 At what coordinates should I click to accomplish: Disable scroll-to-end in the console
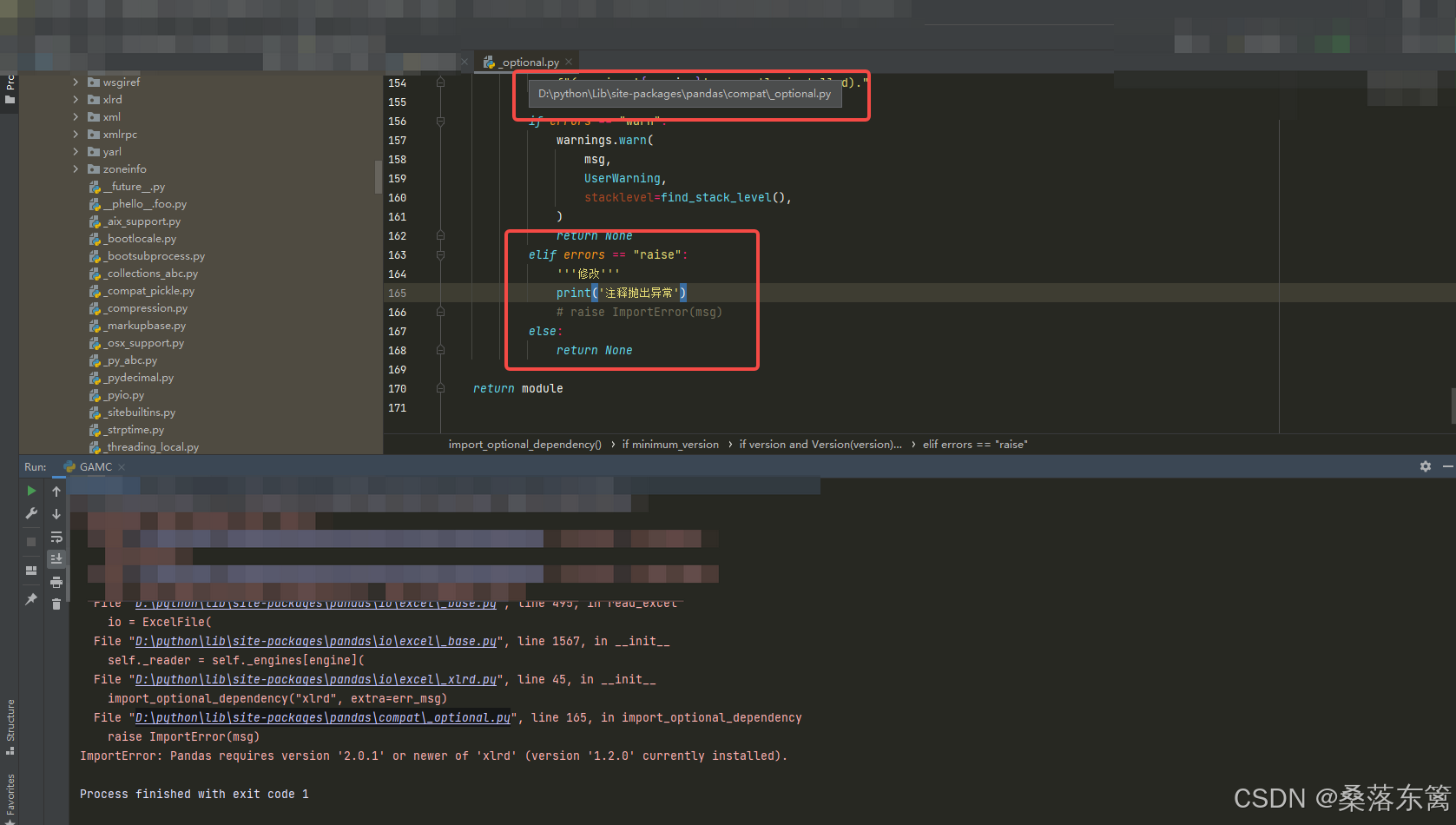(x=56, y=558)
